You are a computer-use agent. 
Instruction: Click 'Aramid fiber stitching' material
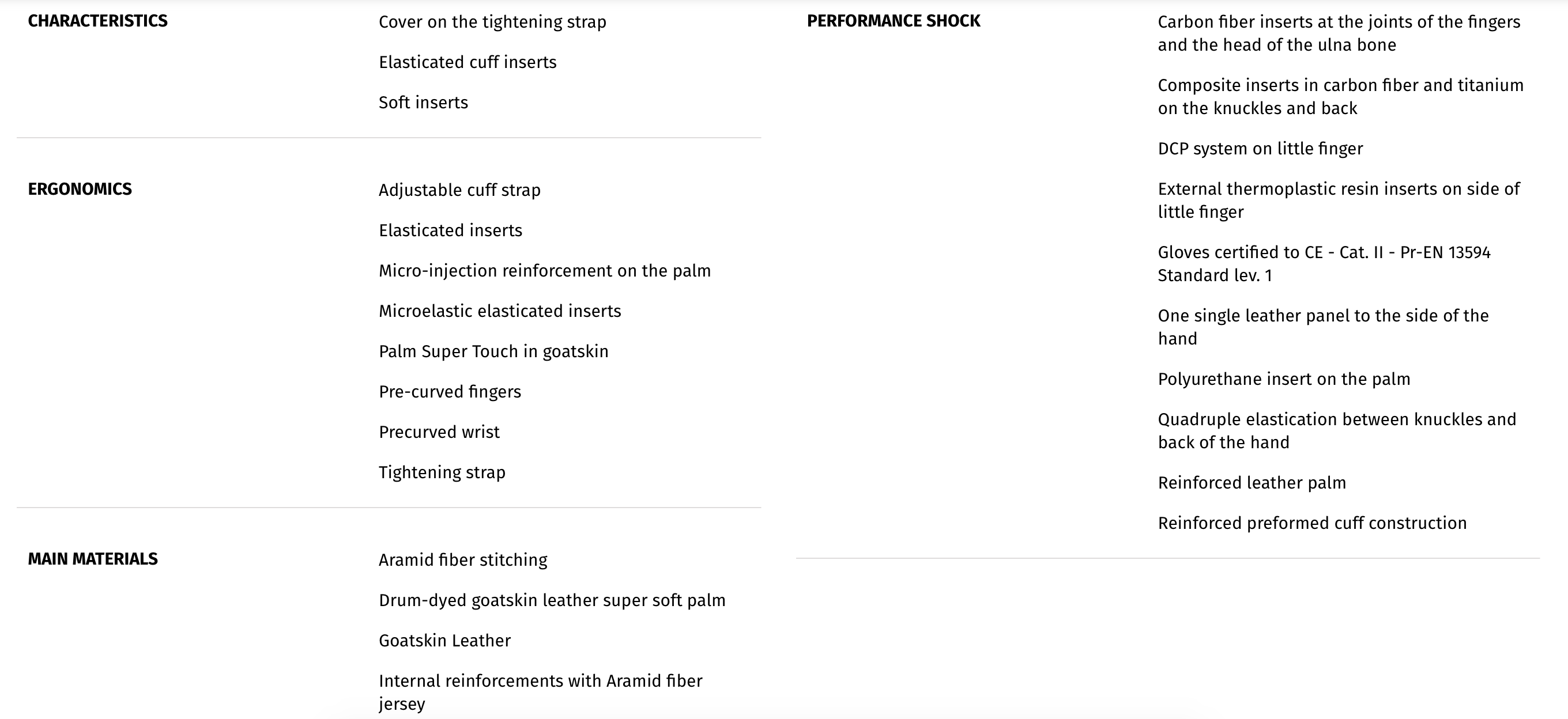[x=463, y=560]
